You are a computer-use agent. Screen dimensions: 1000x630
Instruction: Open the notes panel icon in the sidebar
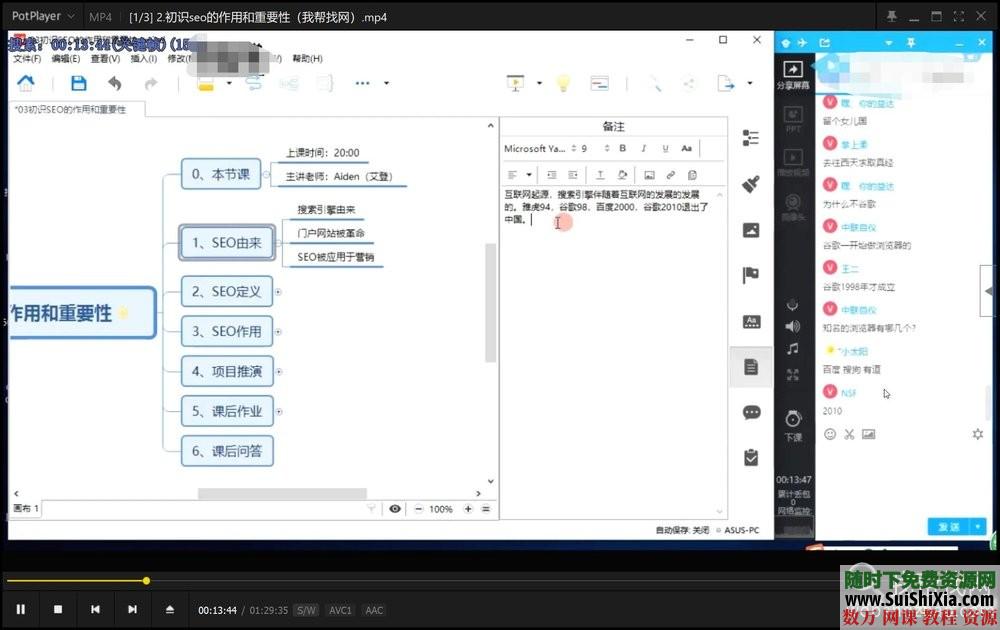(x=753, y=367)
